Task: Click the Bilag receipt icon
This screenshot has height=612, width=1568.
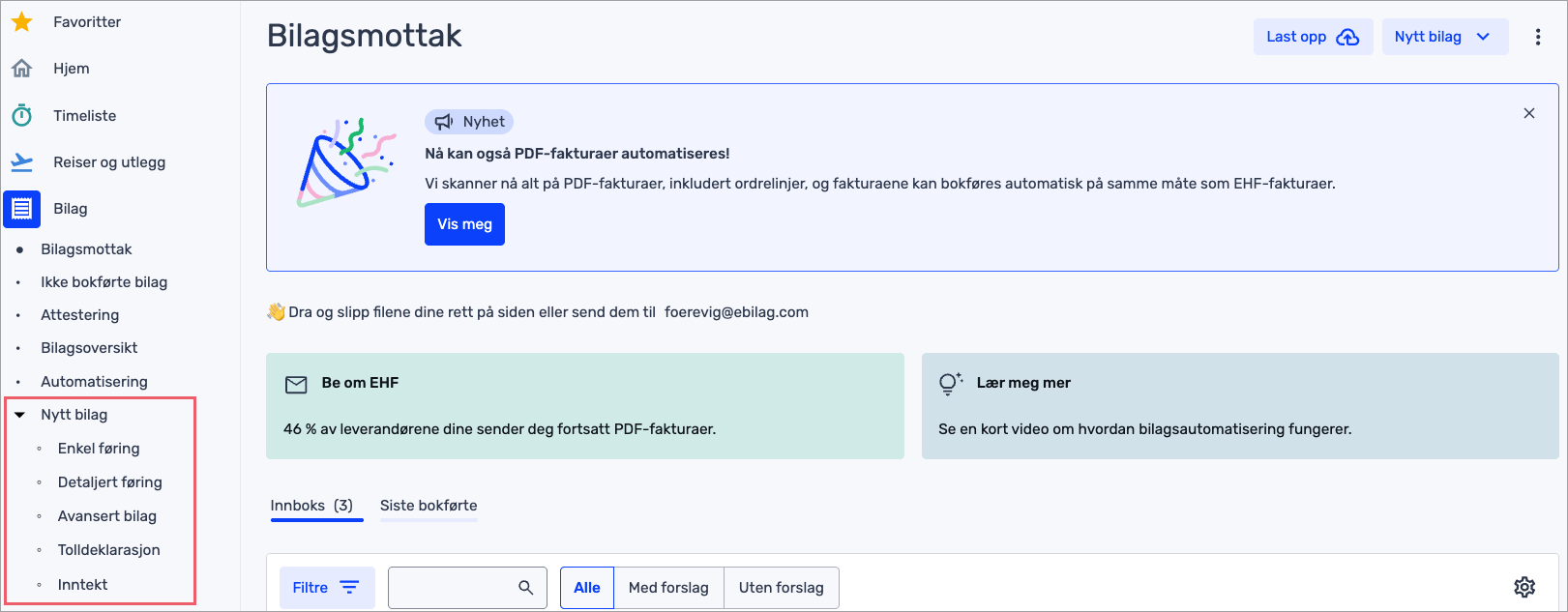Action: click(21, 209)
